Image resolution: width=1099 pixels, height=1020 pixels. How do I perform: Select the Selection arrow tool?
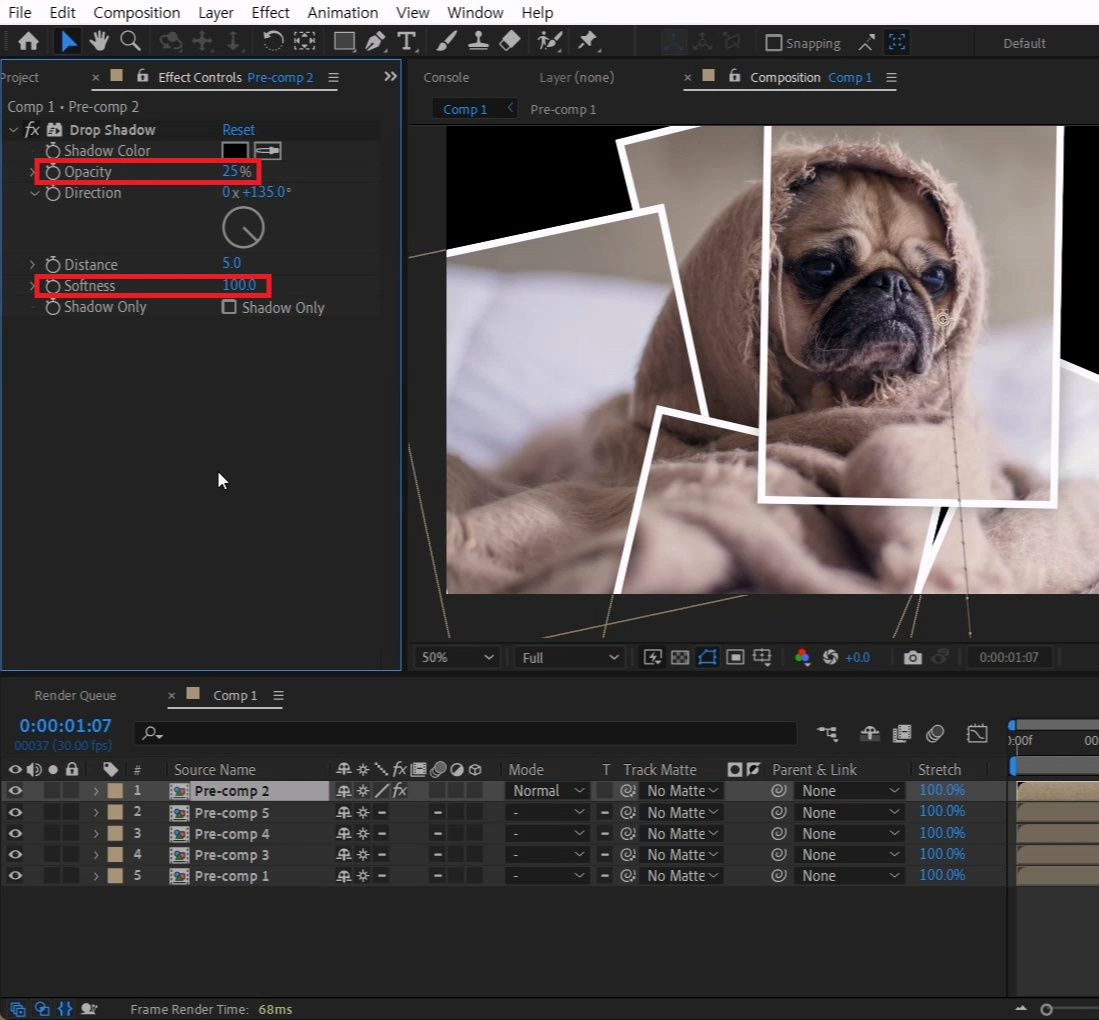tap(68, 42)
